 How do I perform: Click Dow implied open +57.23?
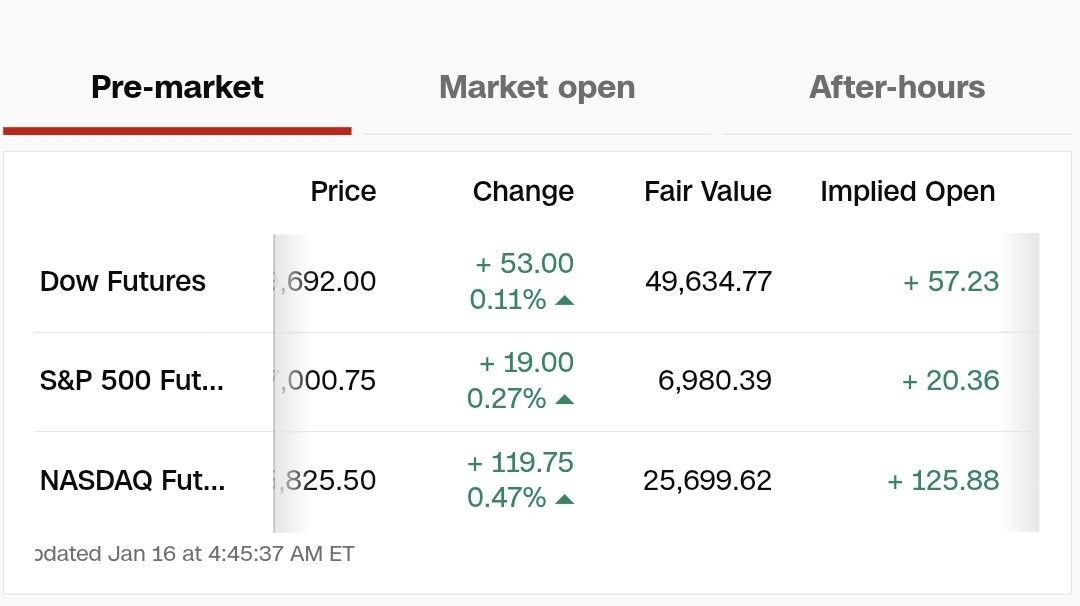pyautogui.click(x=951, y=282)
